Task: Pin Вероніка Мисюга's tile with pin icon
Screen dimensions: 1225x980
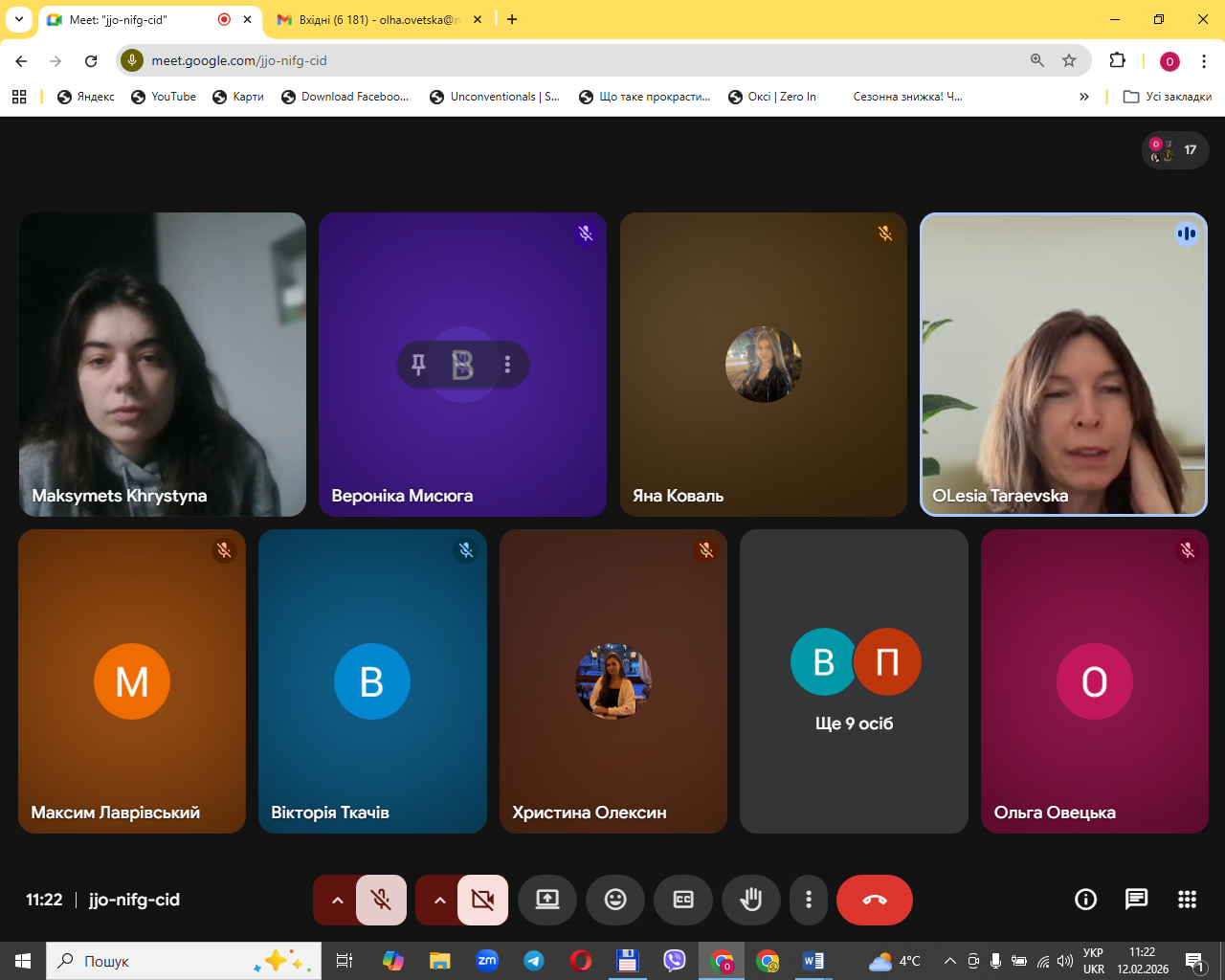Action: pos(418,365)
